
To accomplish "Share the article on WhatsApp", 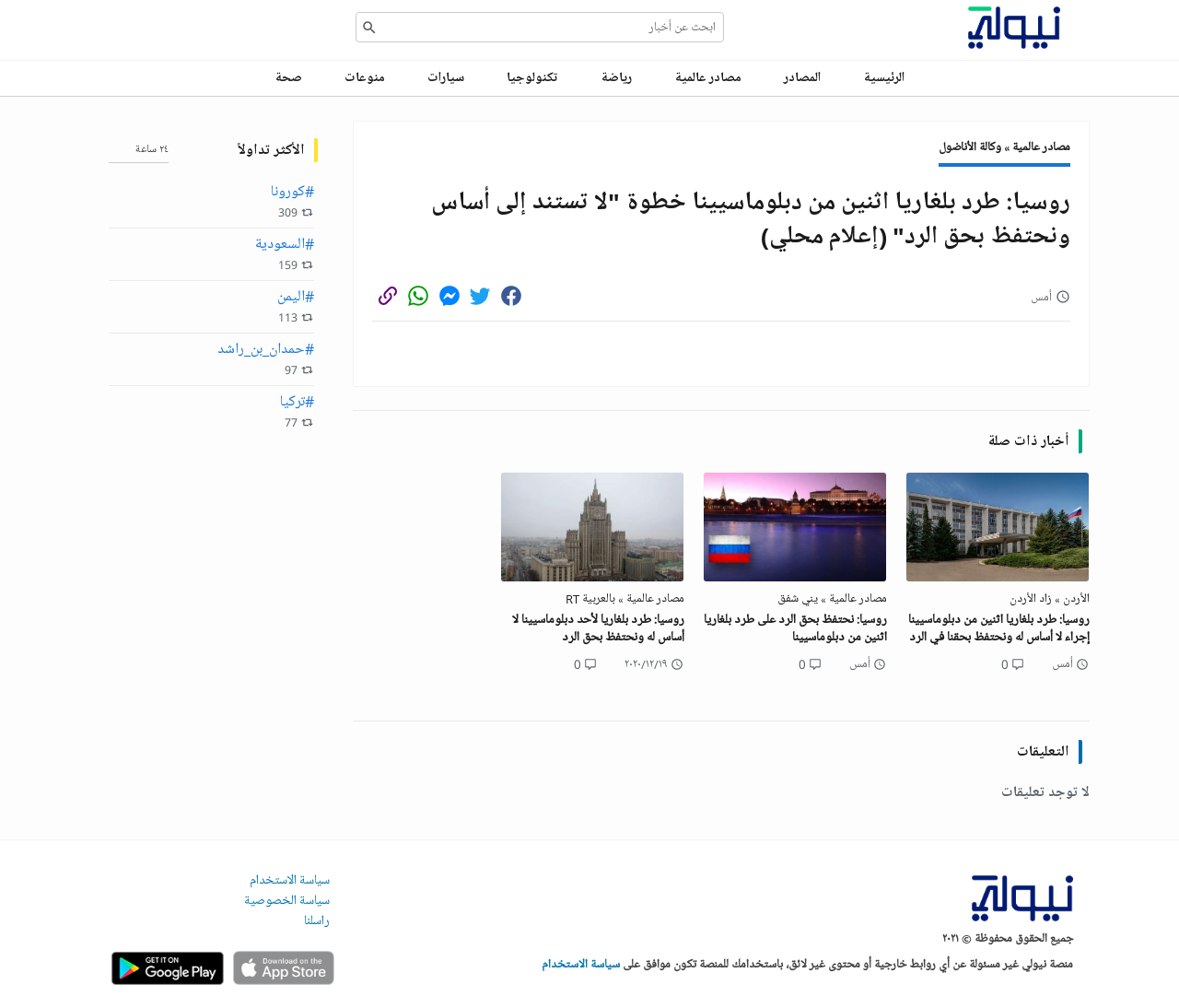I will [418, 296].
